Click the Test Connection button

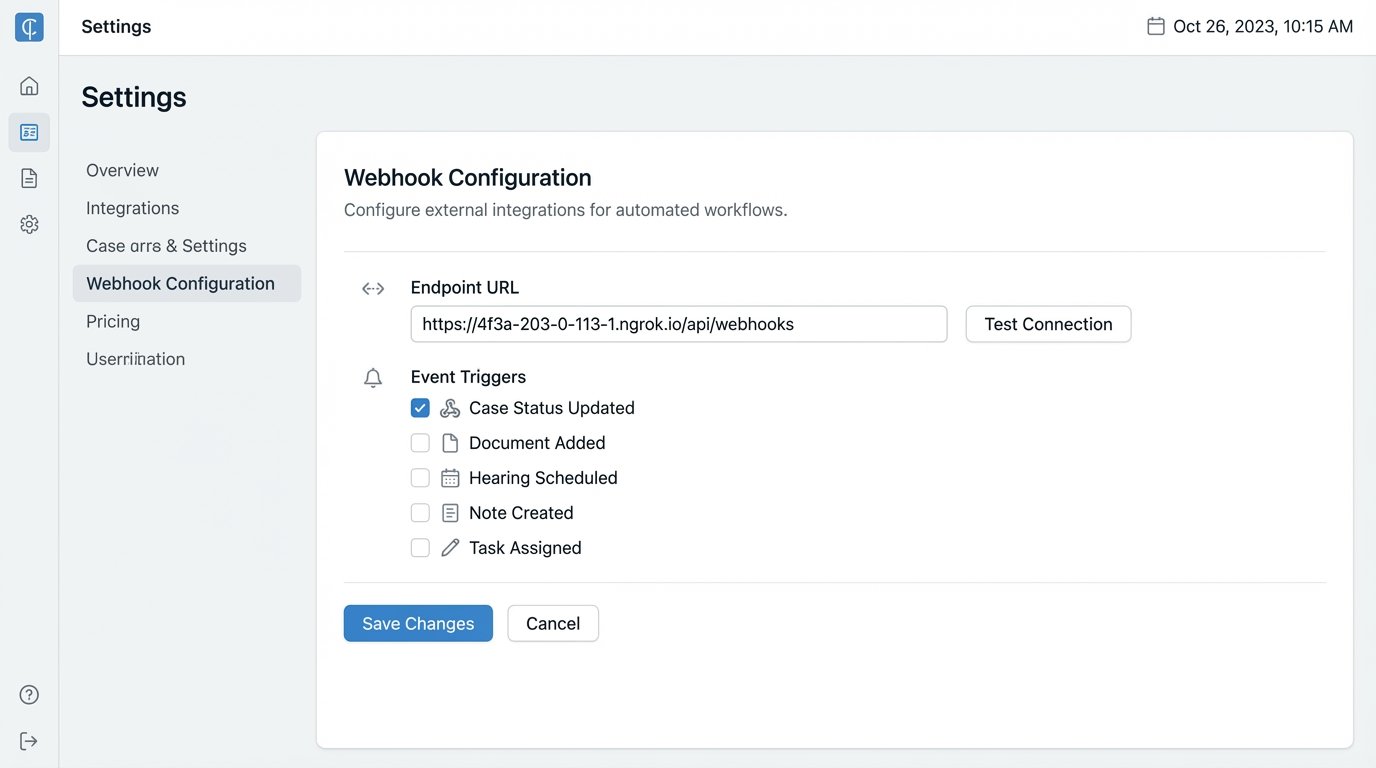1048,324
